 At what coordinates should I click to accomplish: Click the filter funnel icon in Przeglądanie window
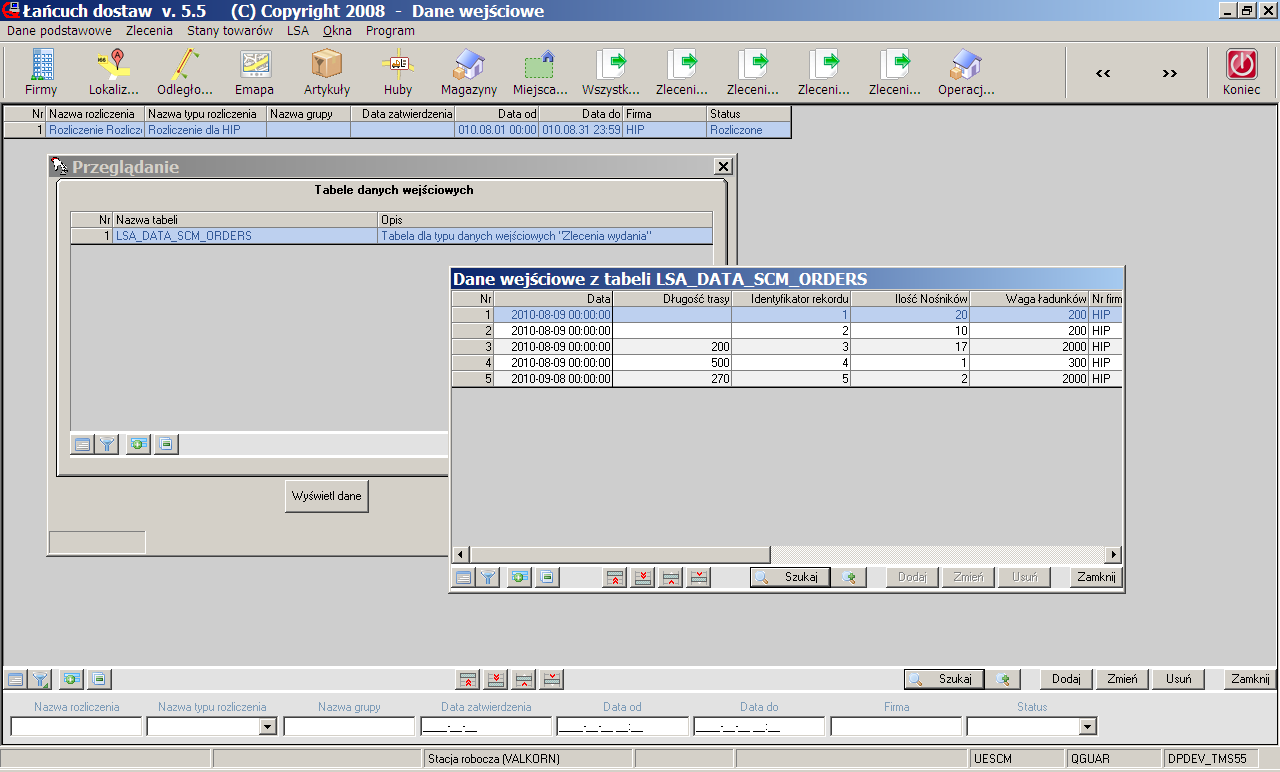(107, 444)
